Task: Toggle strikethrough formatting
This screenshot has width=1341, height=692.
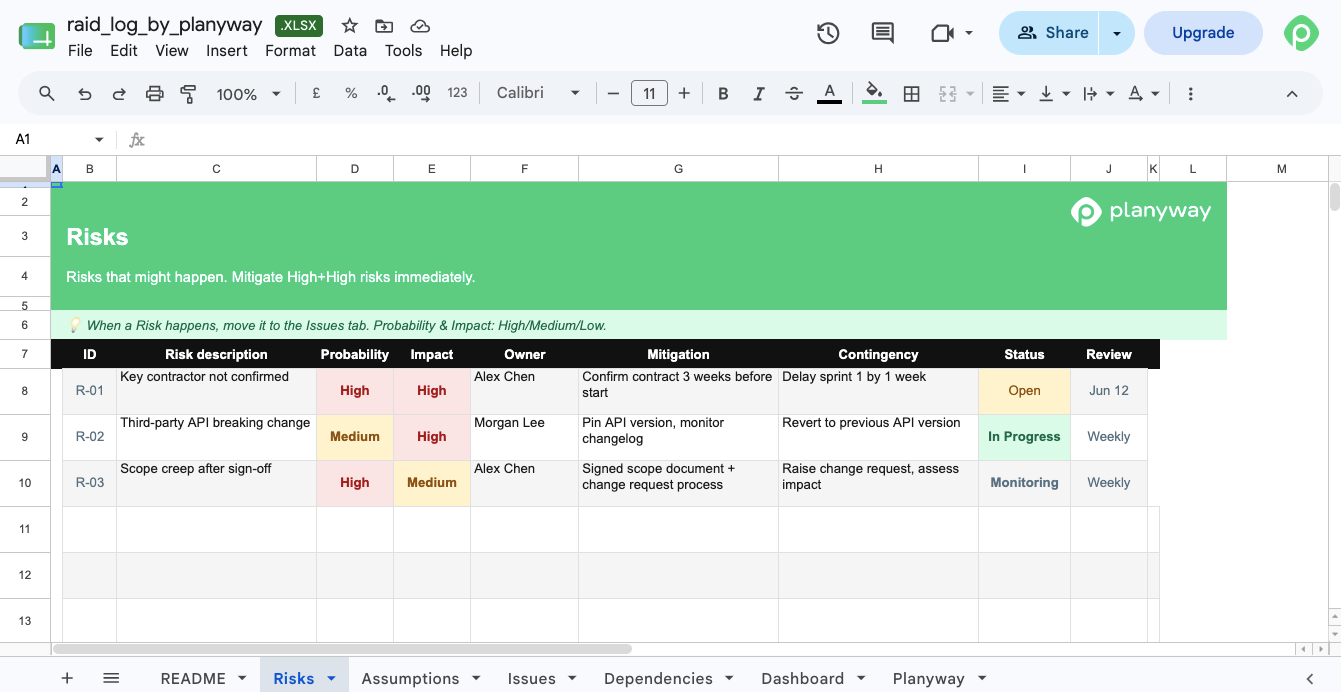Action: point(794,93)
